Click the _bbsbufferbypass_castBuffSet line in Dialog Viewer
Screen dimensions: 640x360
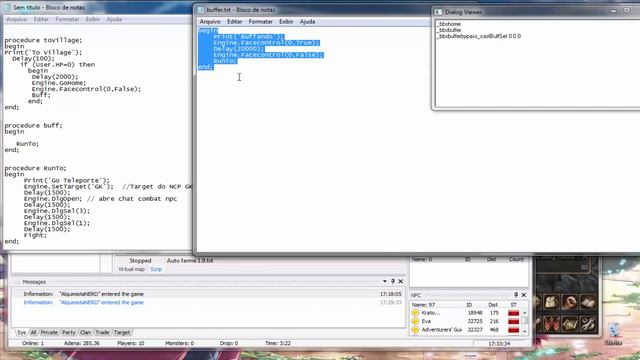tap(479, 36)
